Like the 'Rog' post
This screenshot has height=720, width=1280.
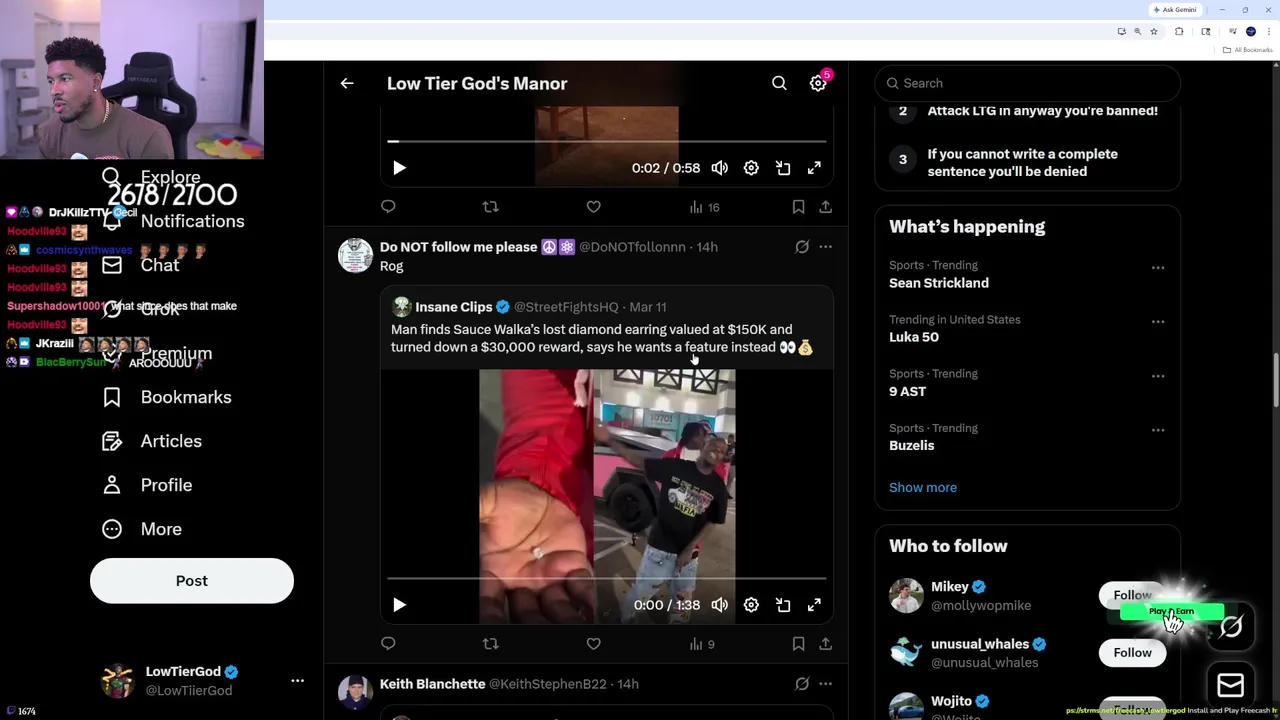click(593, 644)
